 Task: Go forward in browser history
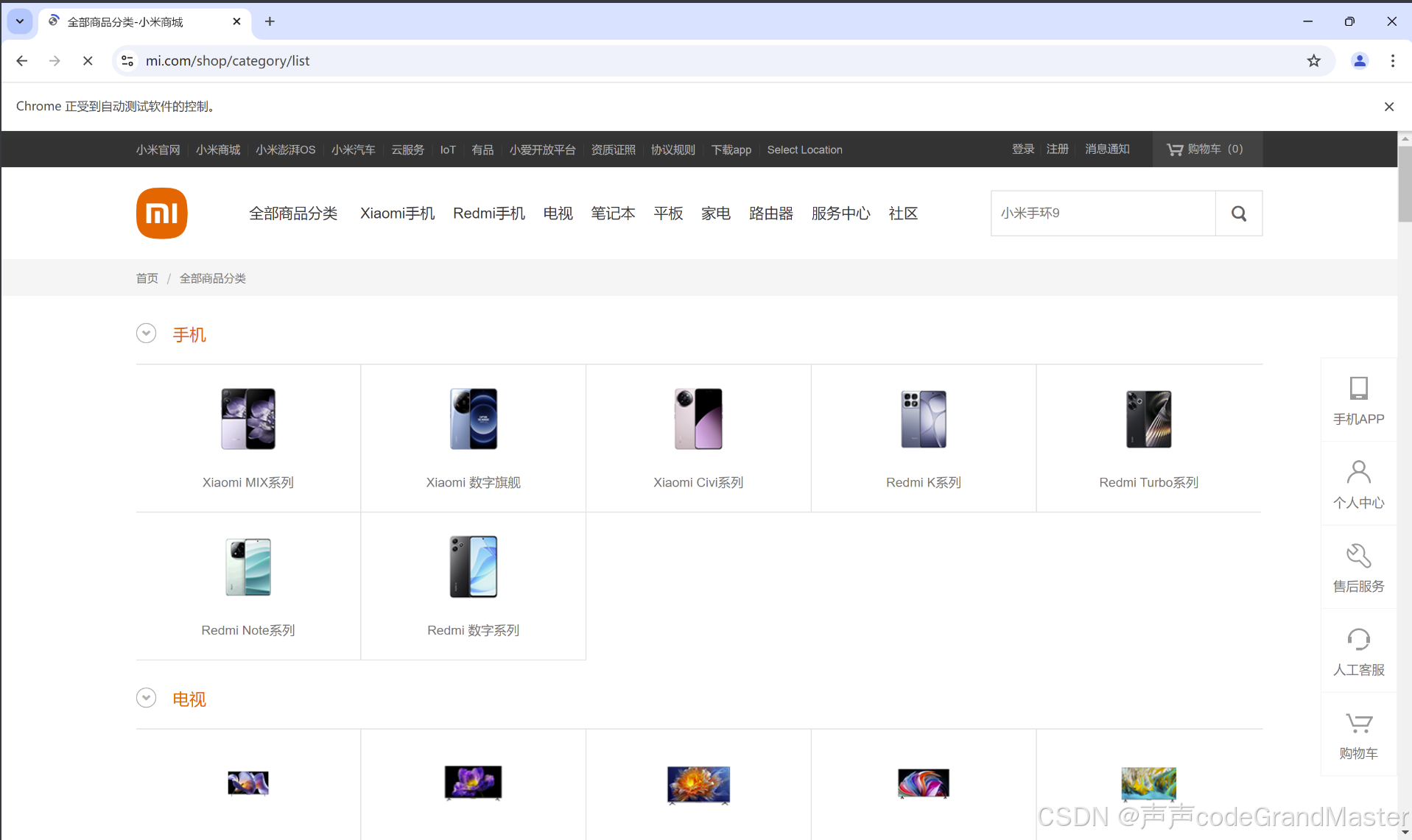(x=55, y=61)
